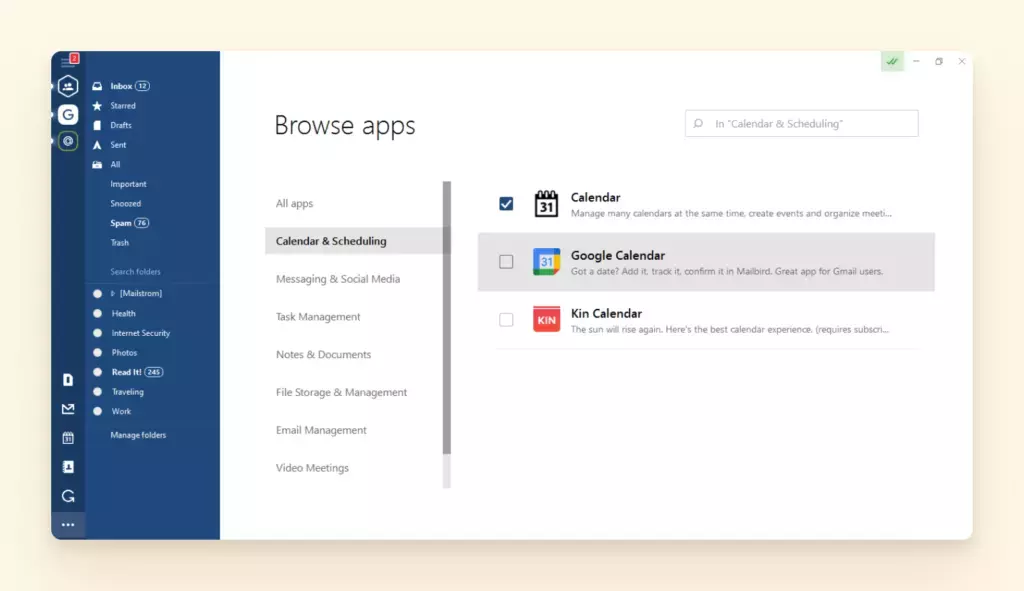Click the Calendar app description text

(x=731, y=214)
